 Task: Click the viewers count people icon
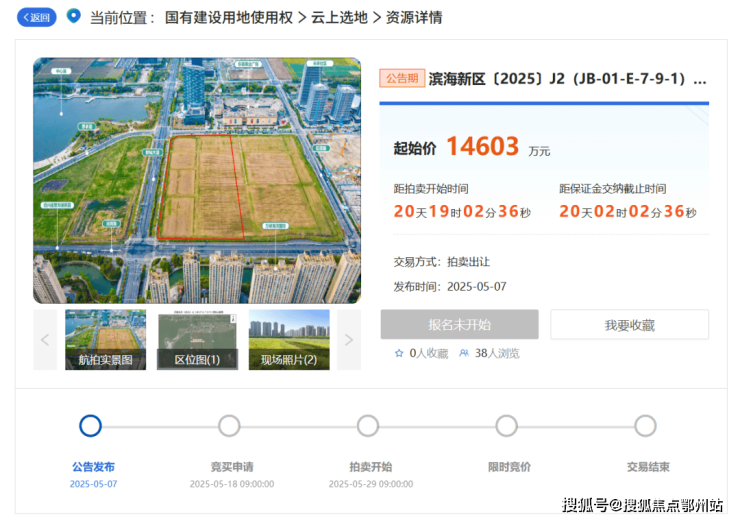click(x=464, y=353)
